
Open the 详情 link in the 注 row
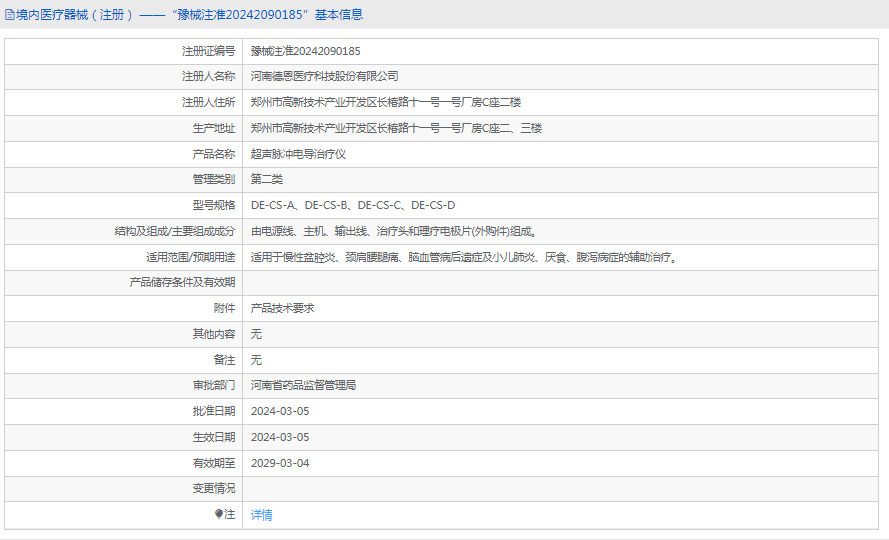261,514
